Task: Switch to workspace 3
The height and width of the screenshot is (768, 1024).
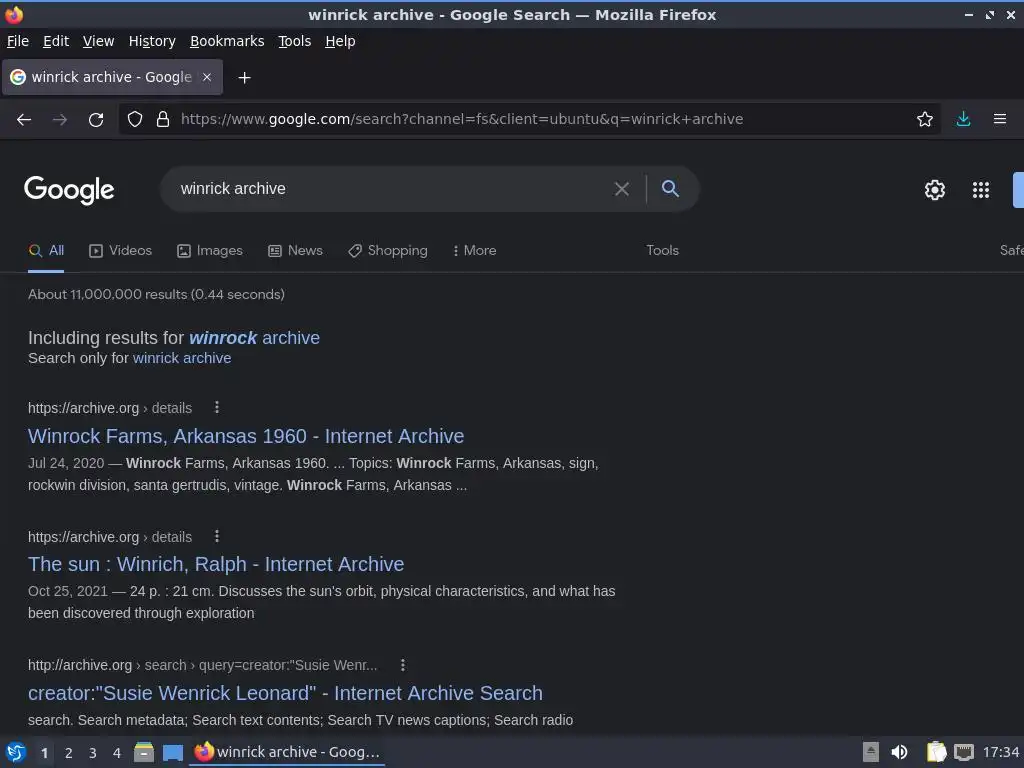Action: [93, 753]
